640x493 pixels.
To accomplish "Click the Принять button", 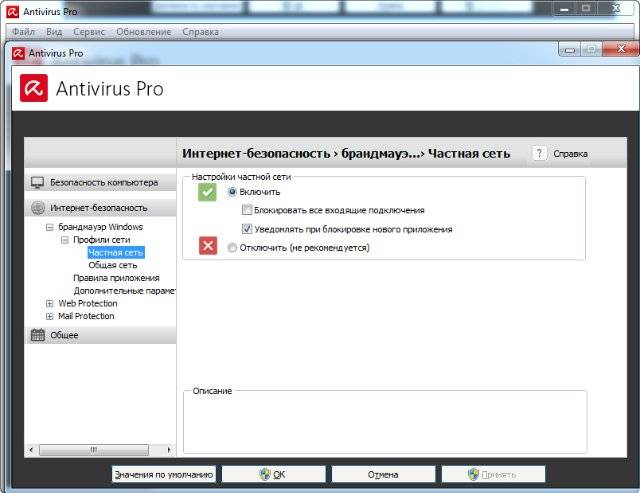I will (x=493, y=474).
